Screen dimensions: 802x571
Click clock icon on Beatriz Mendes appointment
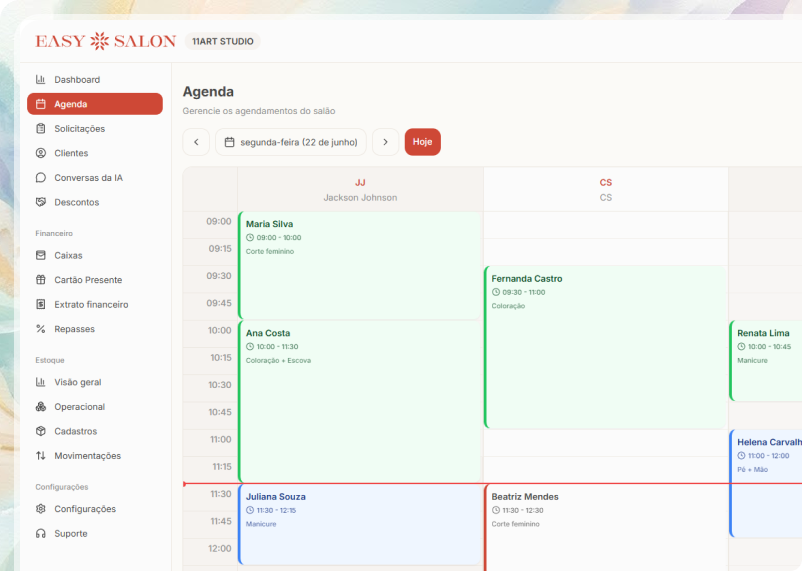click(x=496, y=510)
